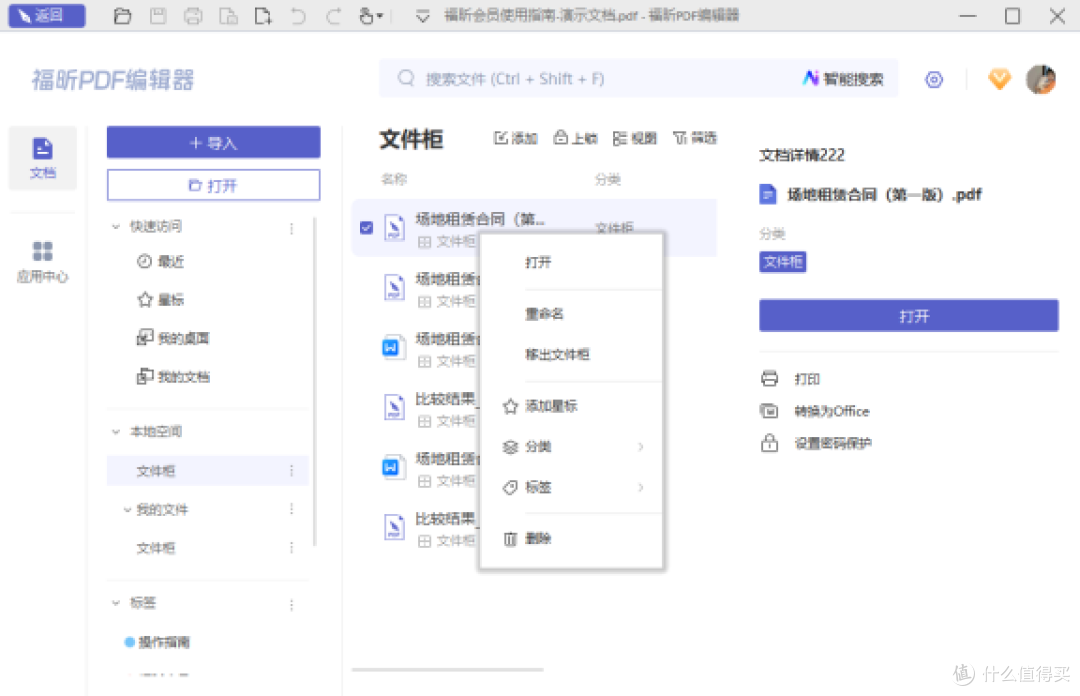The width and height of the screenshot is (1080, 696).
Task: Click the PDF icon of the checked 场地租赁合同 row
Action: pos(394,227)
